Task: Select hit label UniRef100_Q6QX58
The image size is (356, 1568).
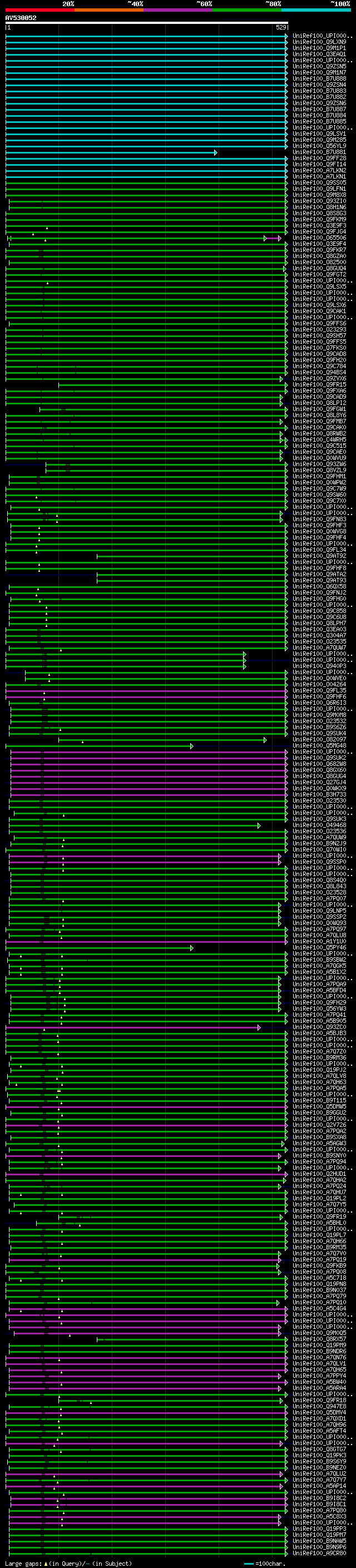Action: click(x=319, y=586)
